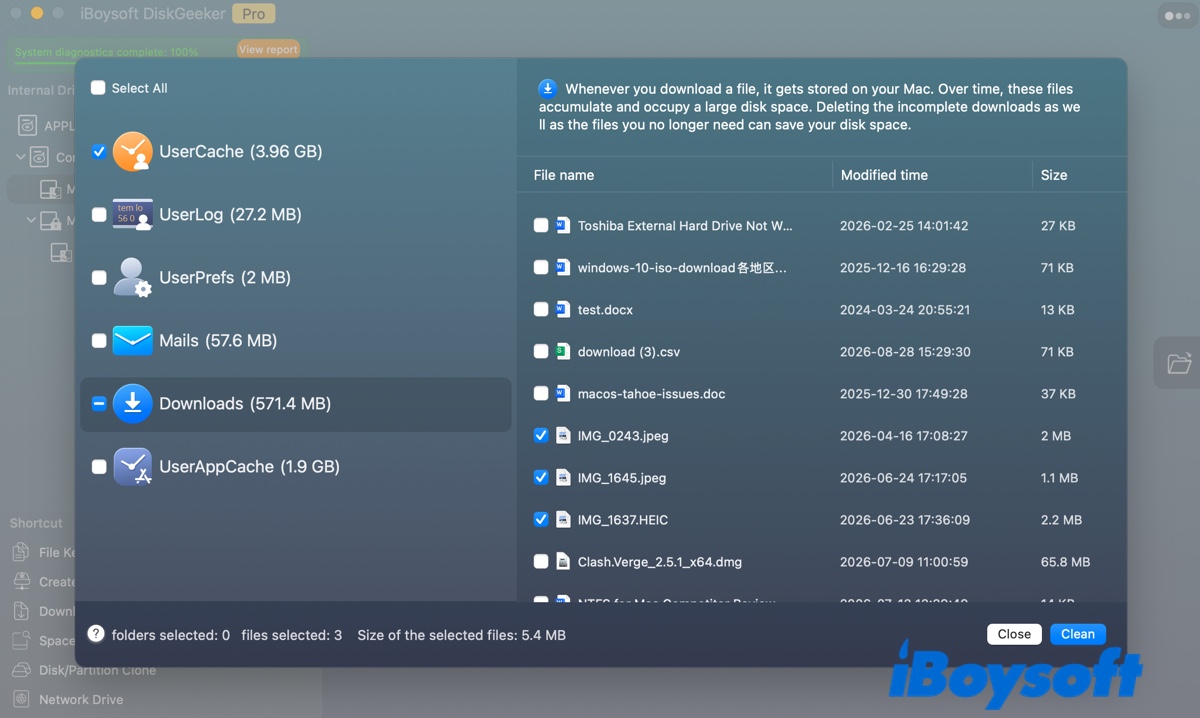The width and height of the screenshot is (1200, 718).
Task: Check the UserPrefs checkbox
Action: click(x=99, y=278)
